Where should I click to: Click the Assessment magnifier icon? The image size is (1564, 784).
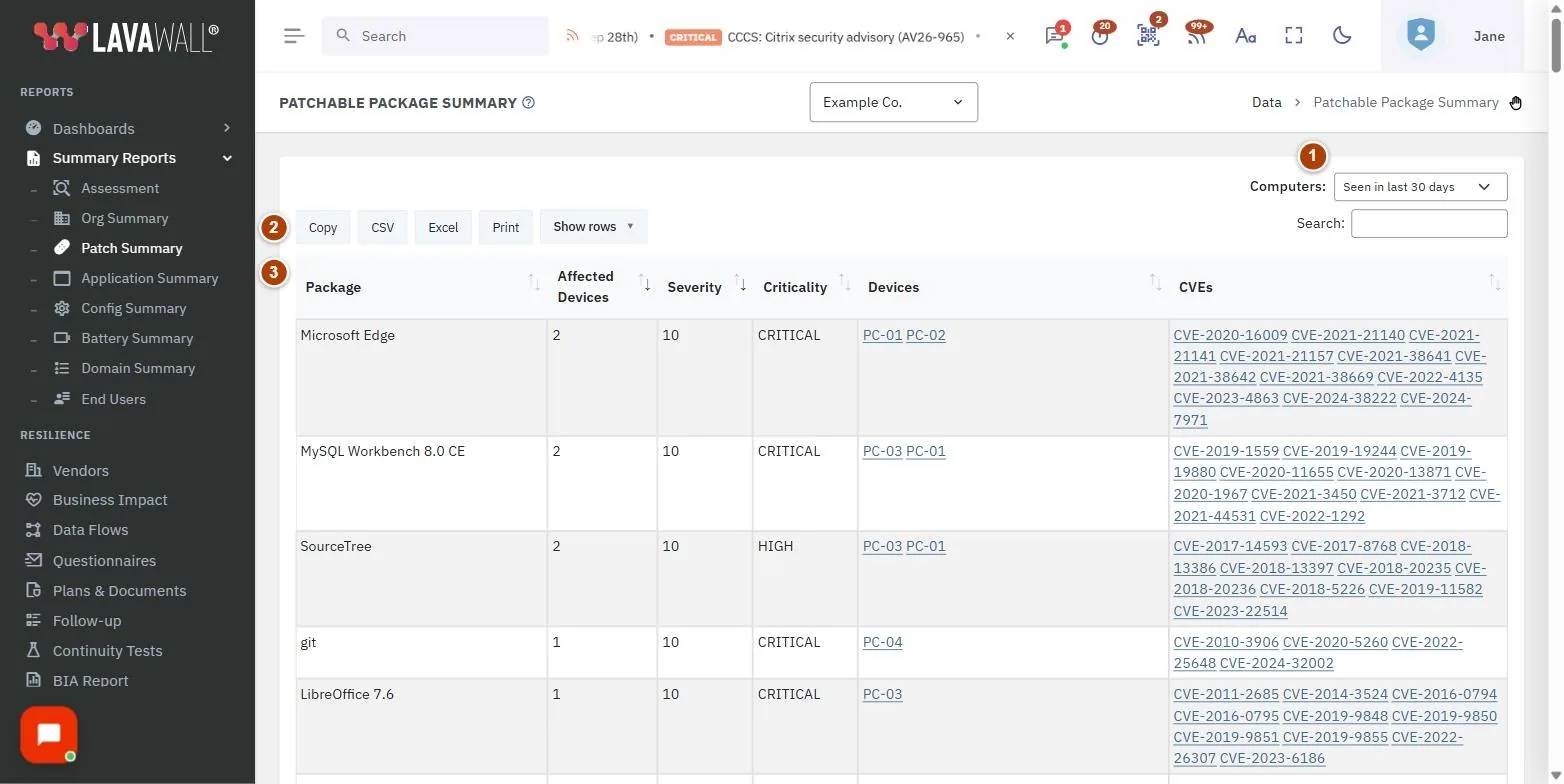62,188
